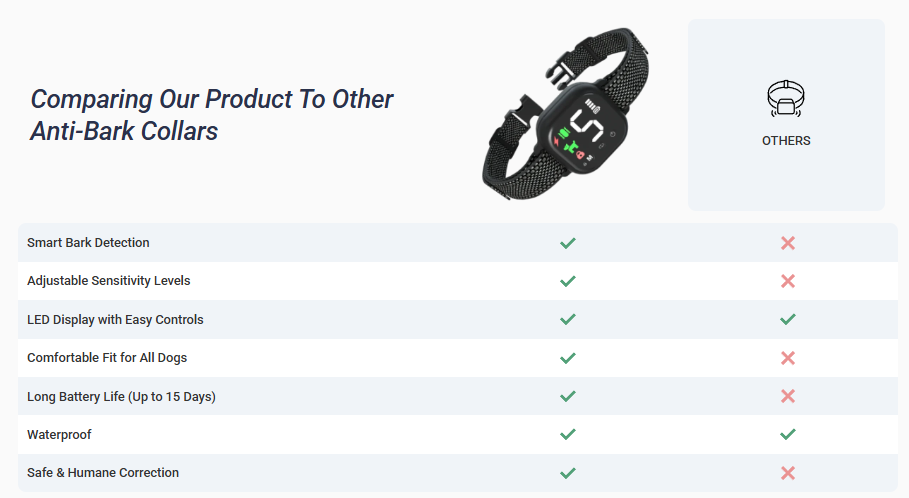
Task: Click the red X for Adjustable Sensitivity Levels
Action: click(787, 281)
